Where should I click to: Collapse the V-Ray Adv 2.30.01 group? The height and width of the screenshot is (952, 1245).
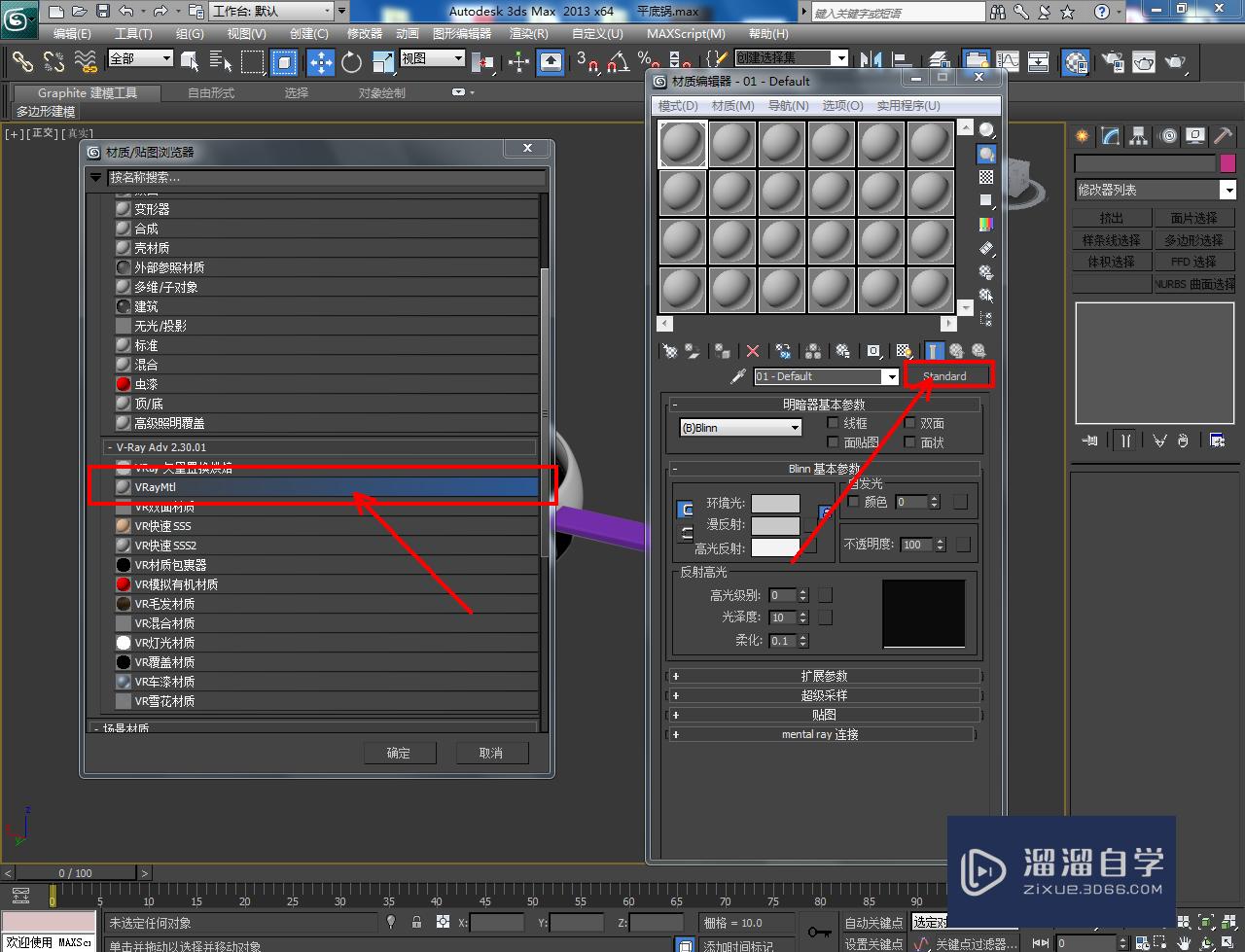click(319, 447)
